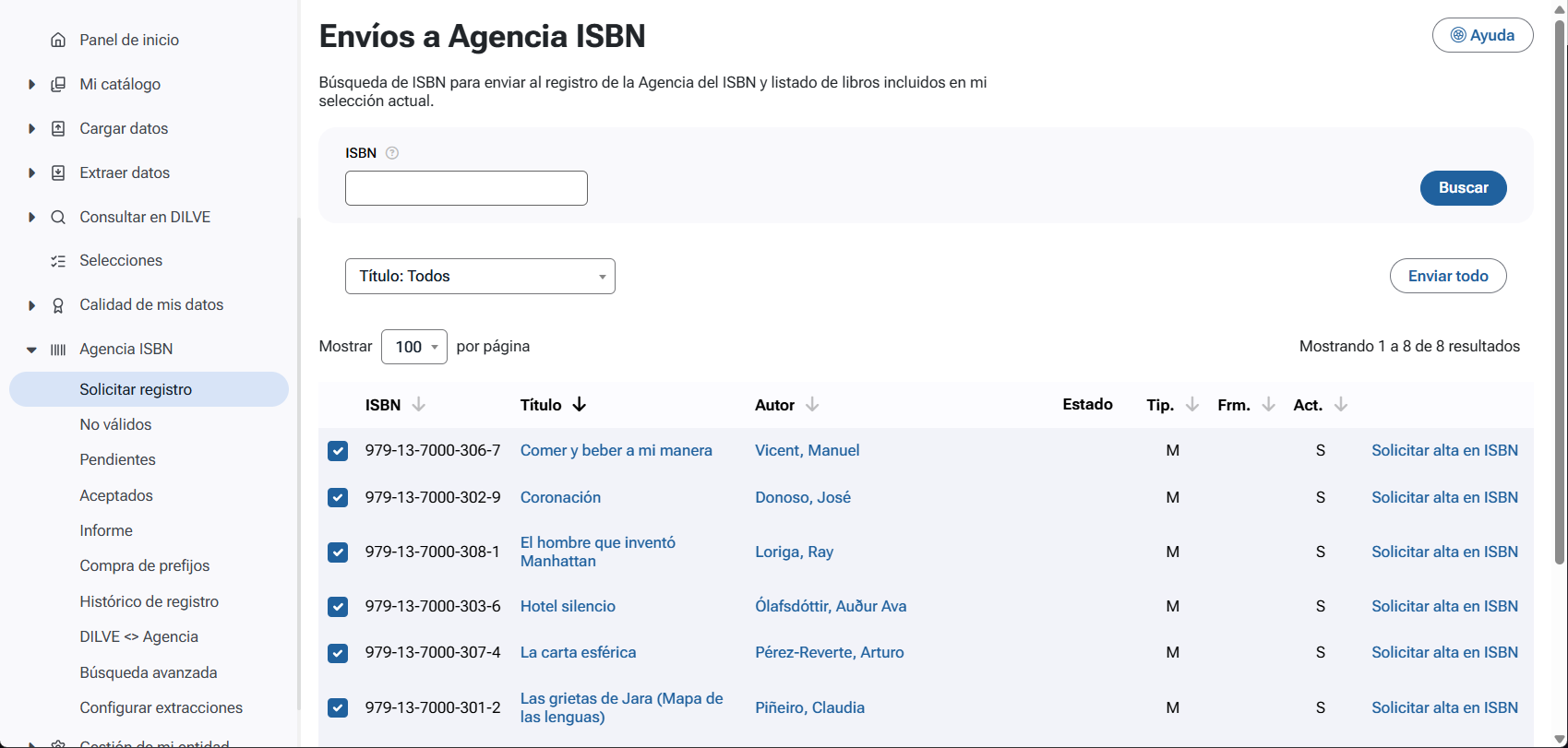Click Solicitar alta en ISBN for Coronación
This screenshot has height=748, width=1568.
pyautogui.click(x=1444, y=497)
